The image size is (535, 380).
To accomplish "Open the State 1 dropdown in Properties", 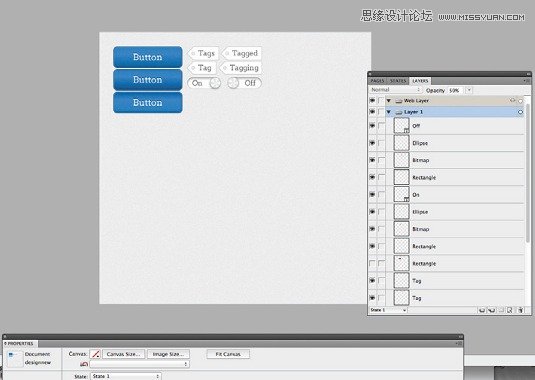I will (125, 376).
